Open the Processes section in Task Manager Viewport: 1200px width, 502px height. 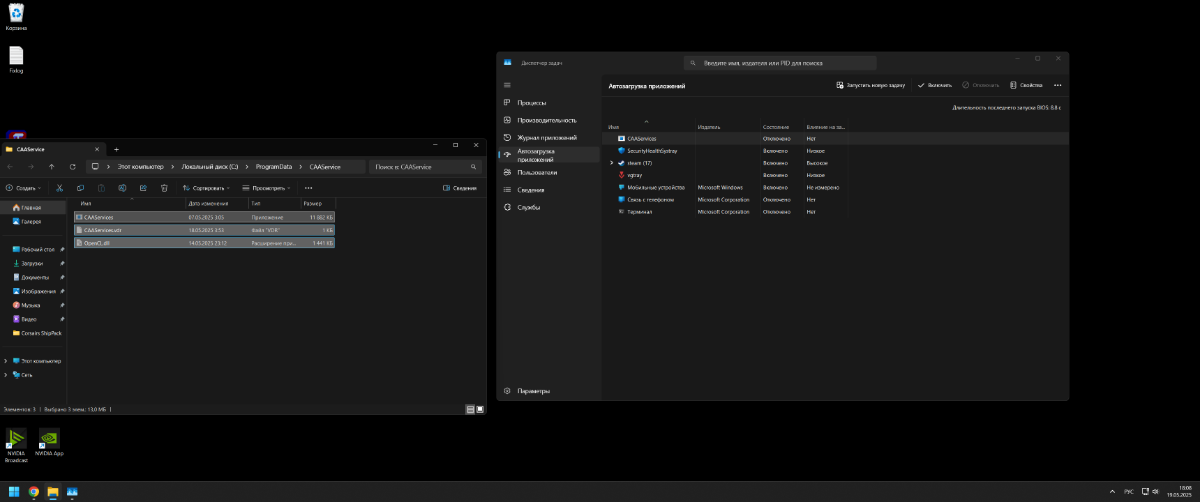(x=531, y=102)
